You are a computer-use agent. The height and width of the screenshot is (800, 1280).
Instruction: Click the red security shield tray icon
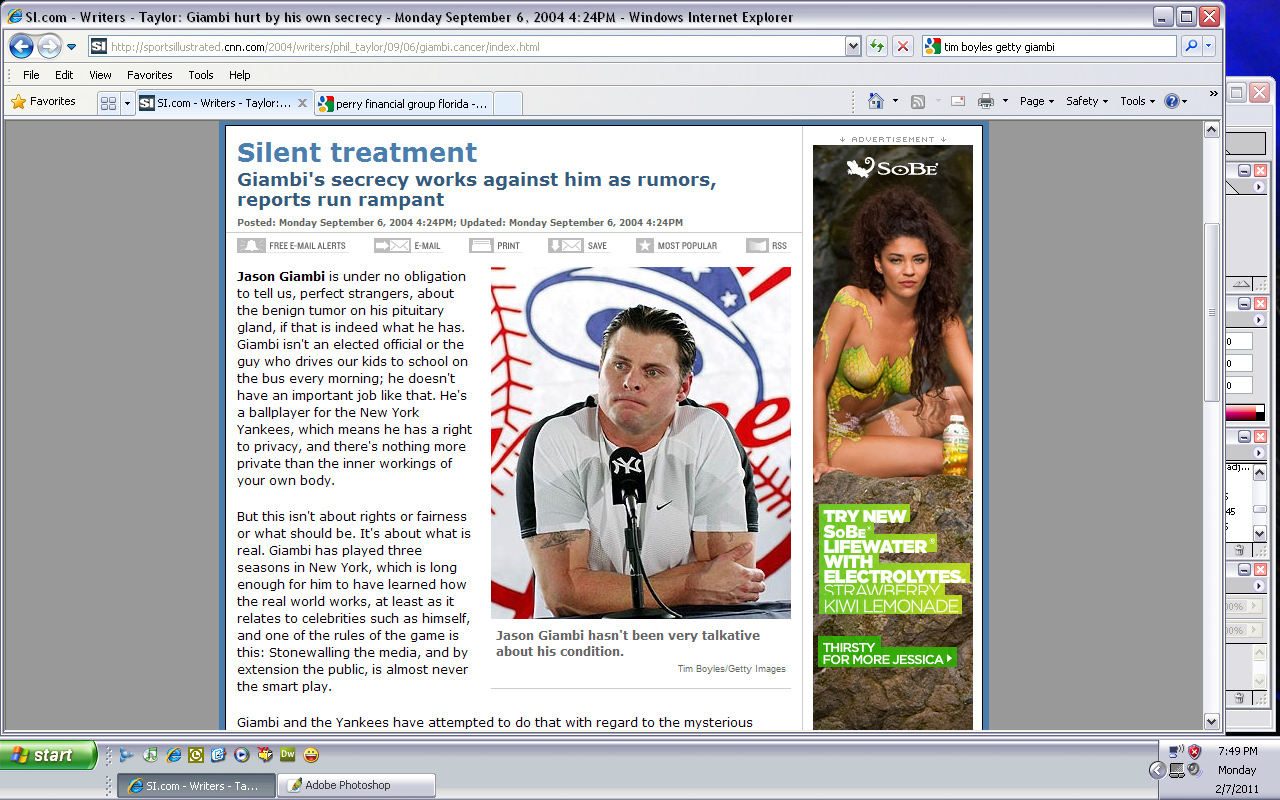tap(1194, 751)
